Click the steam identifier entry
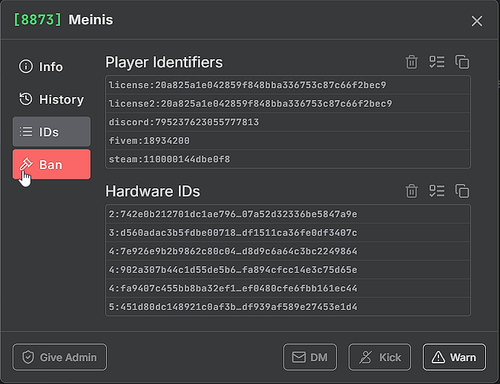The width and height of the screenshot is (500, 384). 288,159
